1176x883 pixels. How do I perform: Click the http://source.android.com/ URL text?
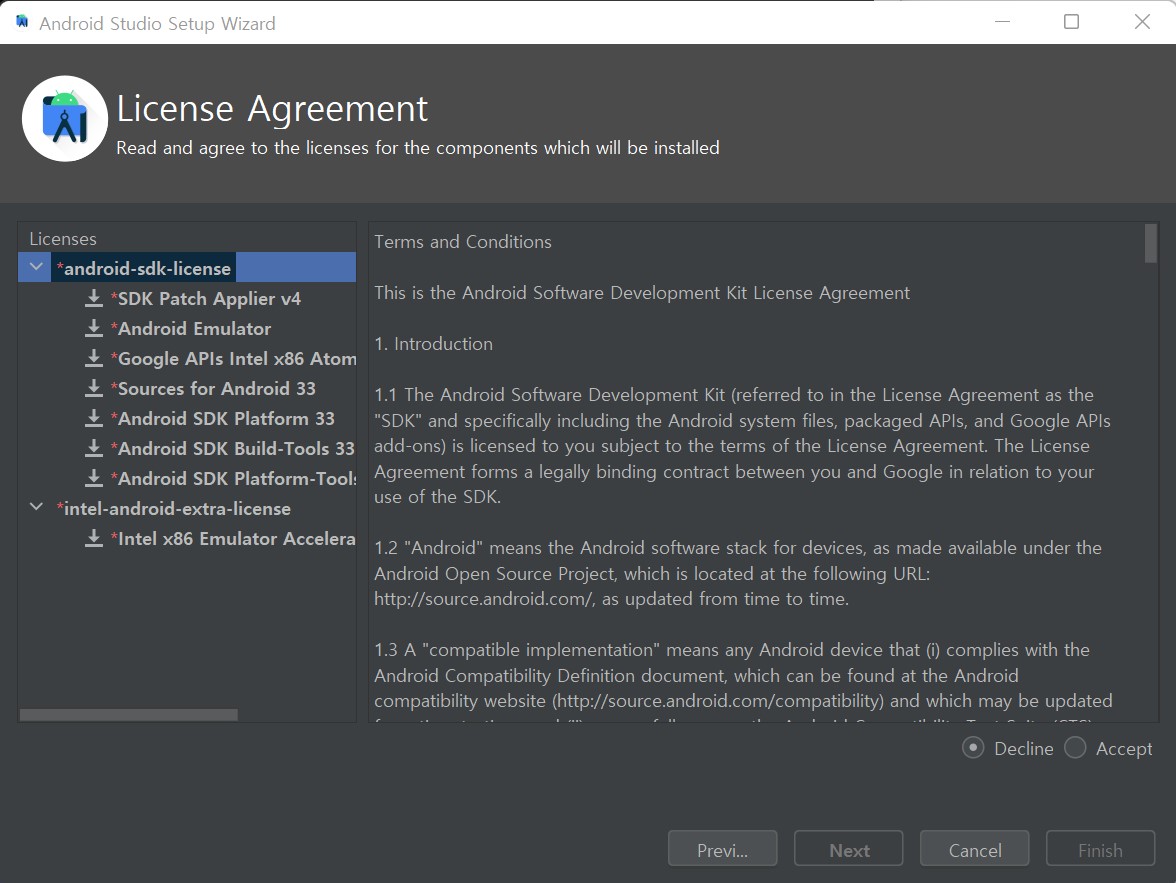tap(484, 599)
